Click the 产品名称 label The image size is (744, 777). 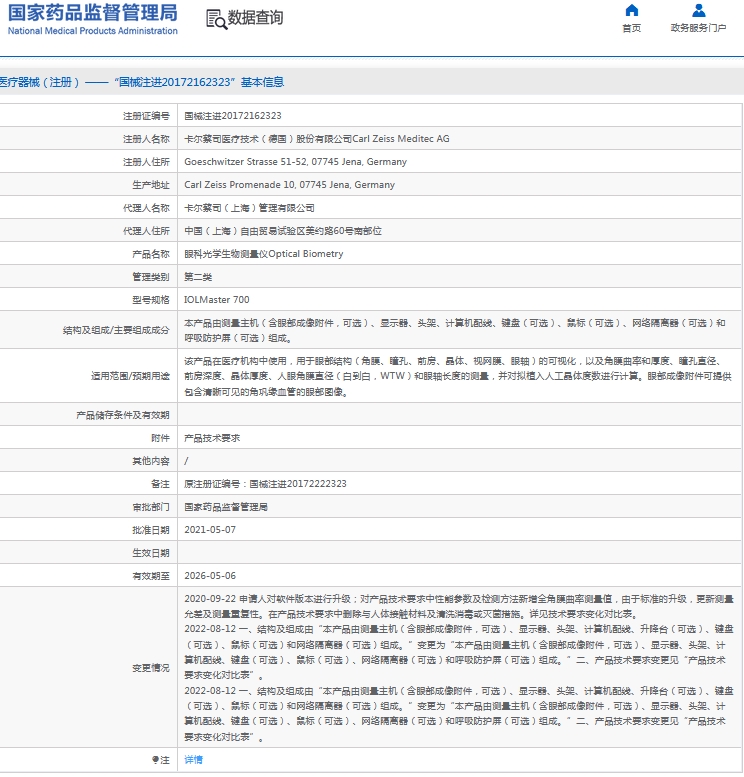click(x=151, y=254)
